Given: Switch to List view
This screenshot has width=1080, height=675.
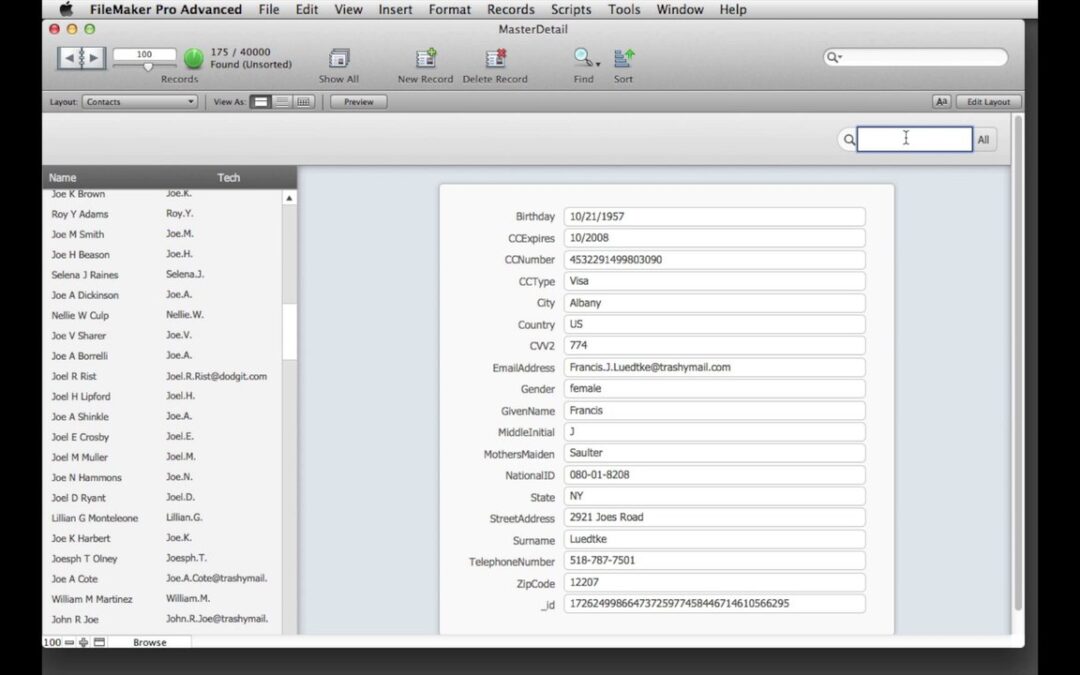Looking at the screenshot, I should point(282,102).
